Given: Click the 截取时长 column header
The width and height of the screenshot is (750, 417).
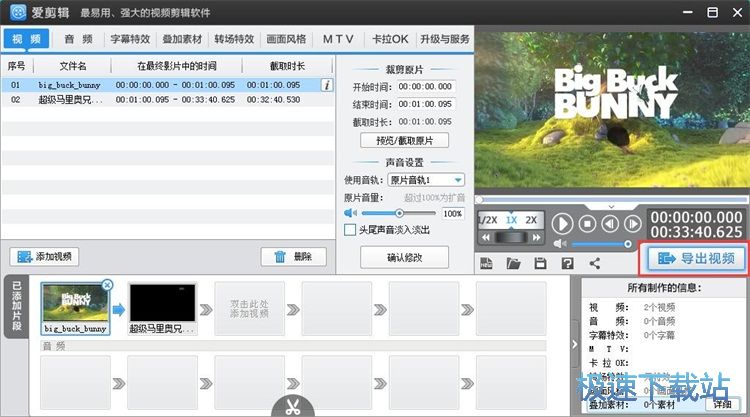Looking at the screenshot, I should [287, 66].
